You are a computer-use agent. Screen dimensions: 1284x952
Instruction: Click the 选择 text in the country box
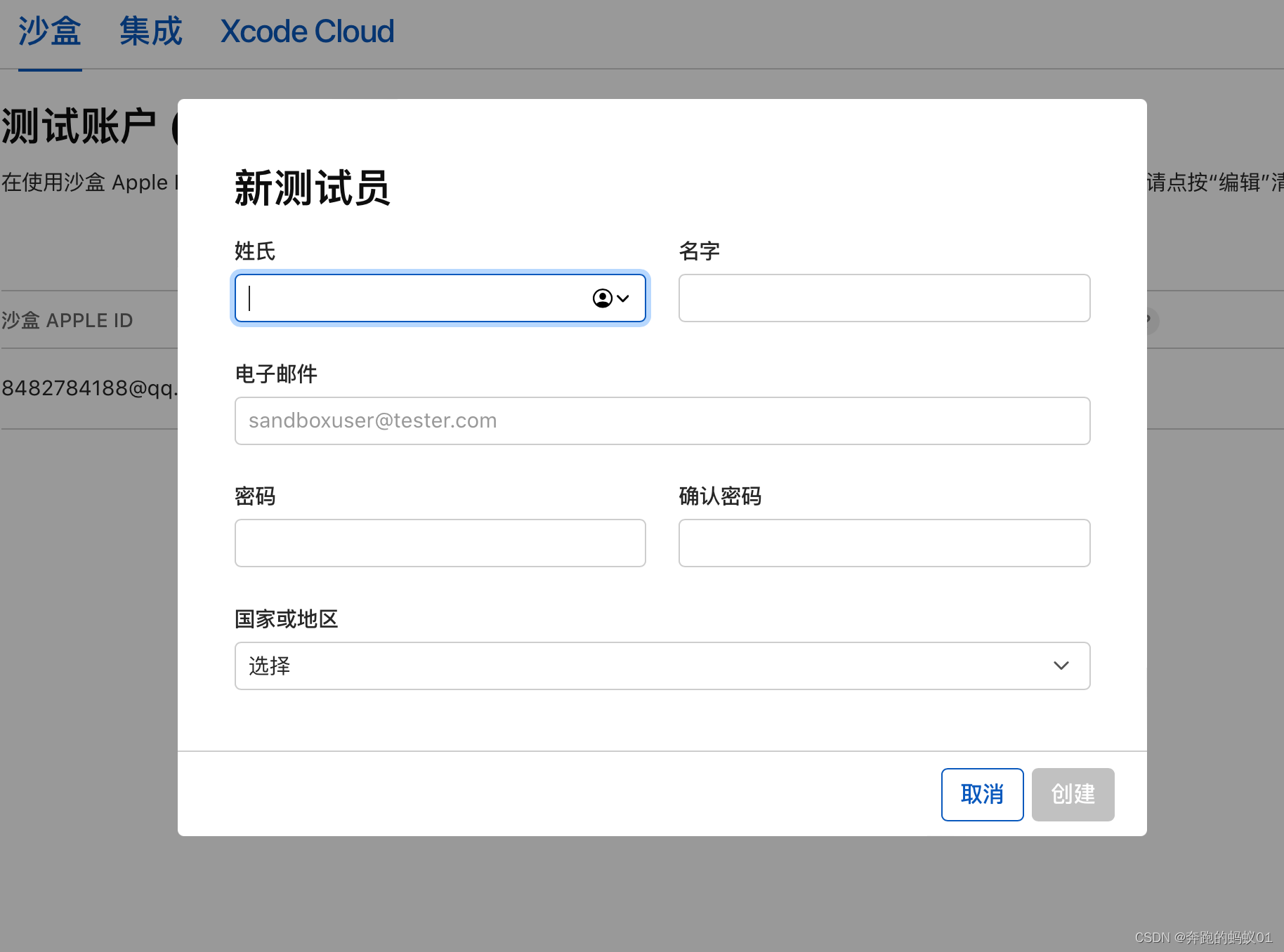(x=269, y=666)
